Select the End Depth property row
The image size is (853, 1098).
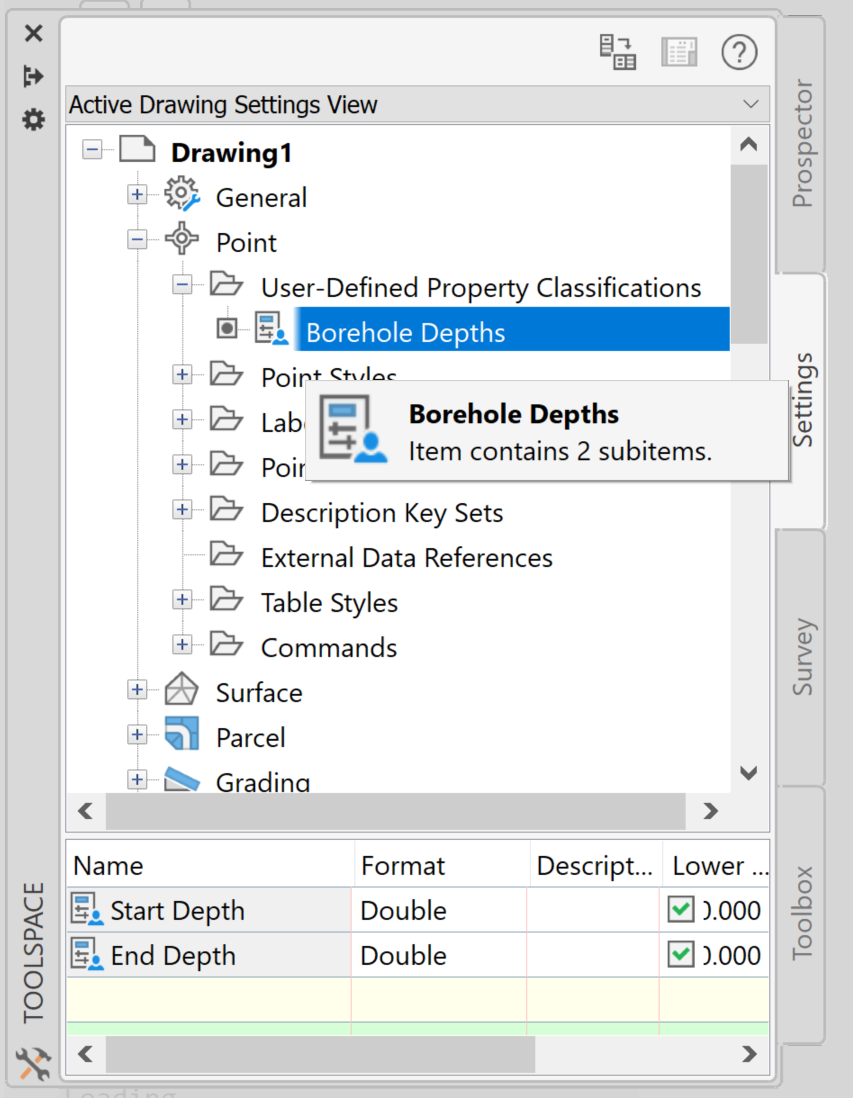(418, 955)
